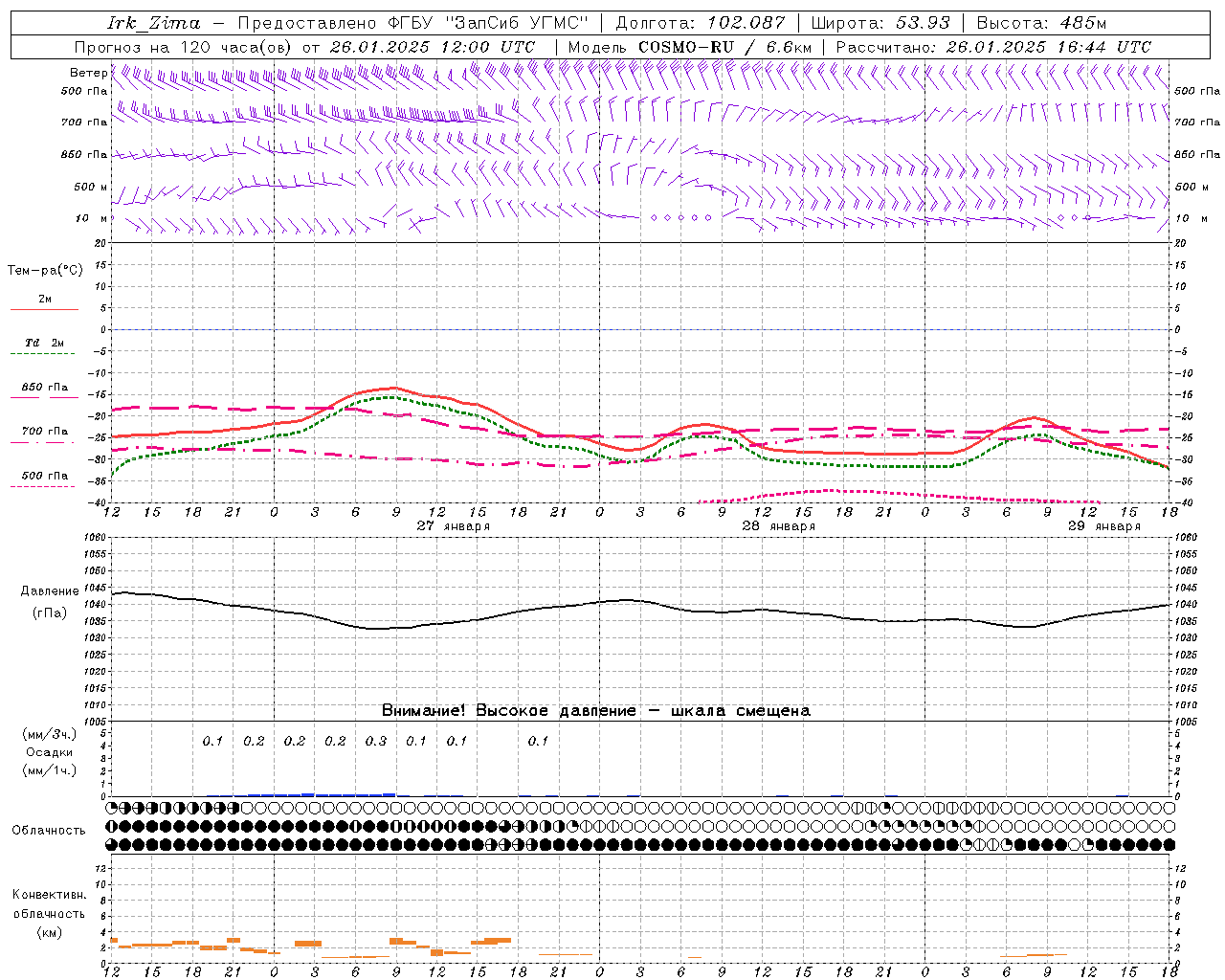Select the "(мм/3ч.)" precipitation unit label
The width and height of the screenshot is (1225, 980).
tap(50, 734)
